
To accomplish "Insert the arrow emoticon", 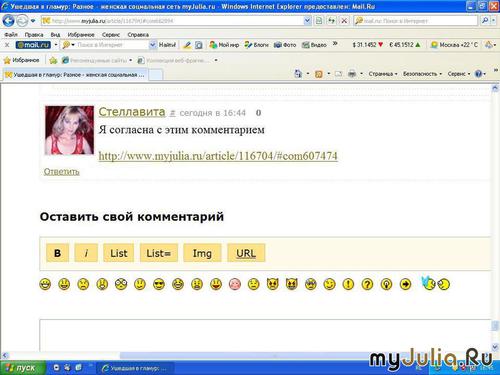I will pos(405,284).
